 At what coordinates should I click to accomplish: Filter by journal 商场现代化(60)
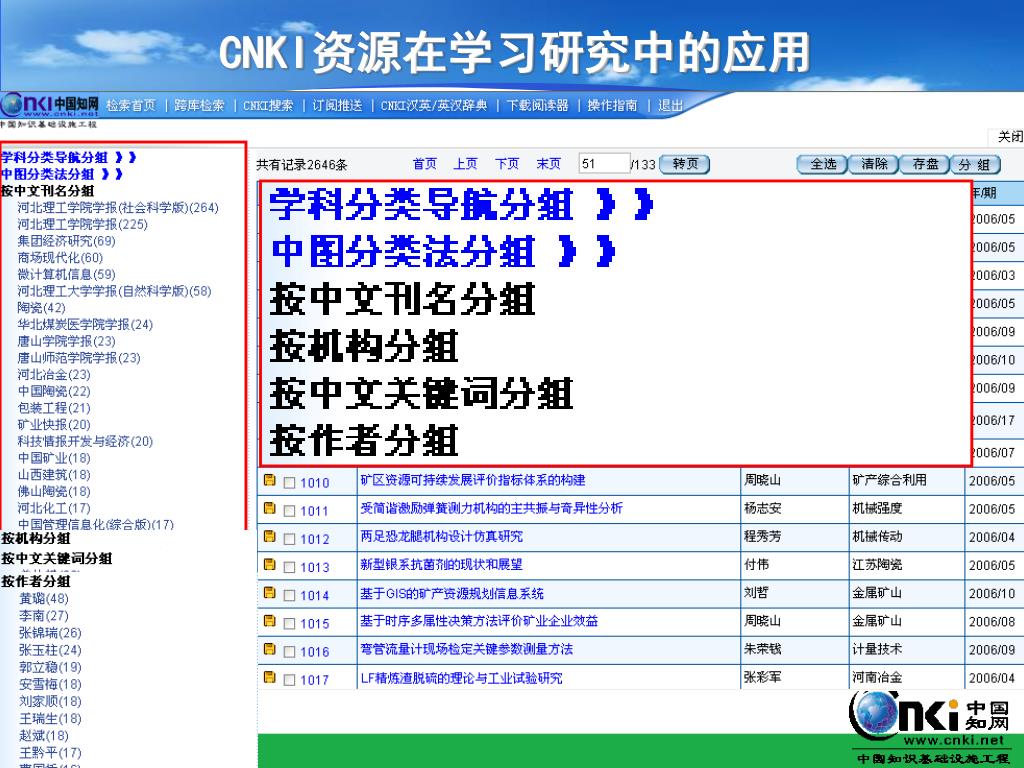[x=60, y=258]
